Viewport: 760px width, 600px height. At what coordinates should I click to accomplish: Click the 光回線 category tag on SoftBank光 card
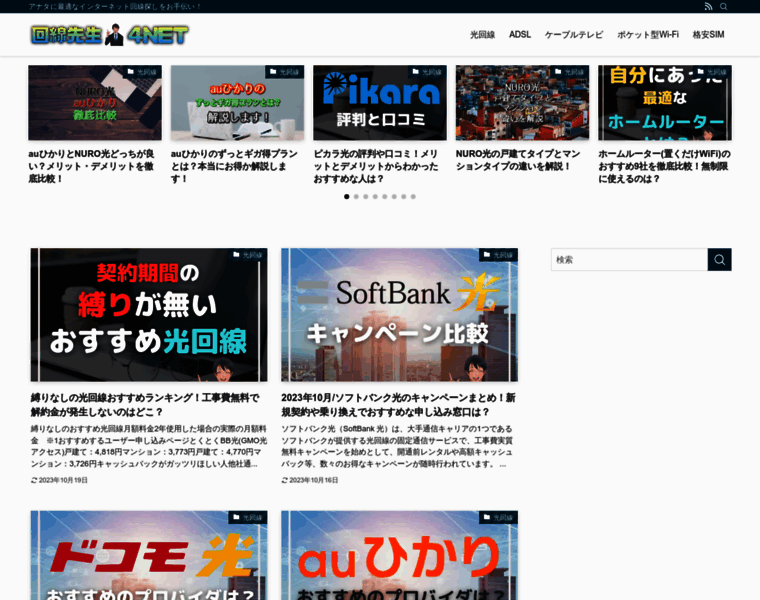click(x=498, y=255)
